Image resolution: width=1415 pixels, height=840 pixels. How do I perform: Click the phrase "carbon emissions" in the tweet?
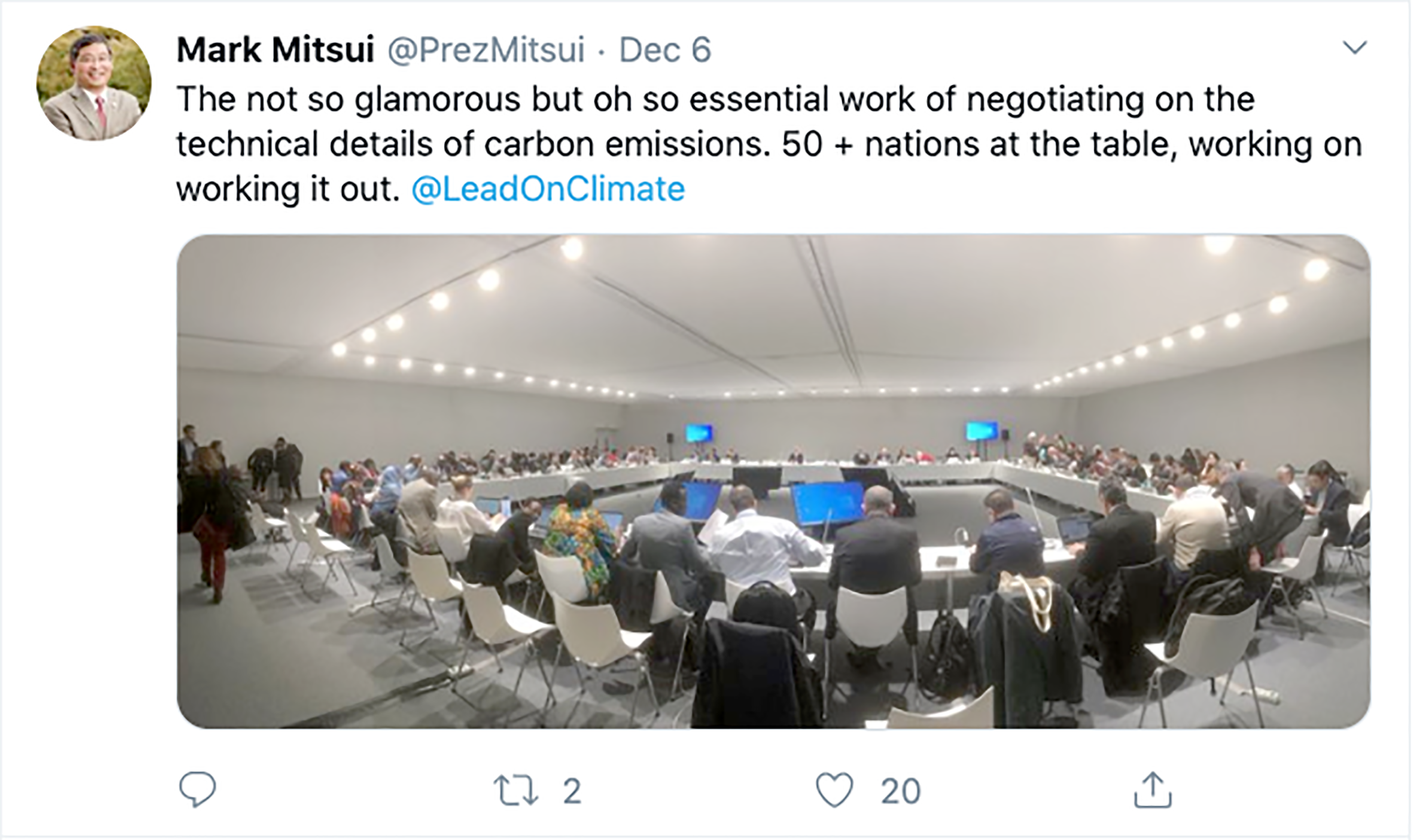coord(624,144)
